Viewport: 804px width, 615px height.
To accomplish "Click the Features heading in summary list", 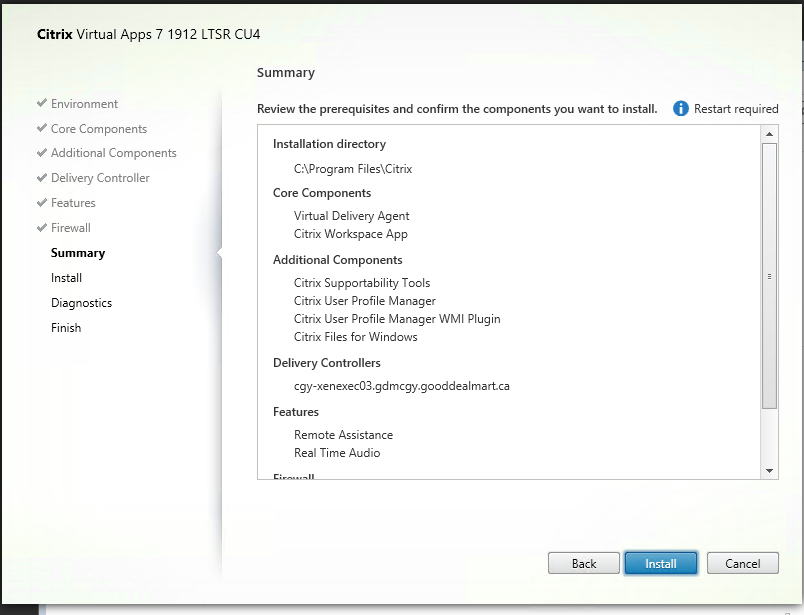I will click(x=296, y=412).
